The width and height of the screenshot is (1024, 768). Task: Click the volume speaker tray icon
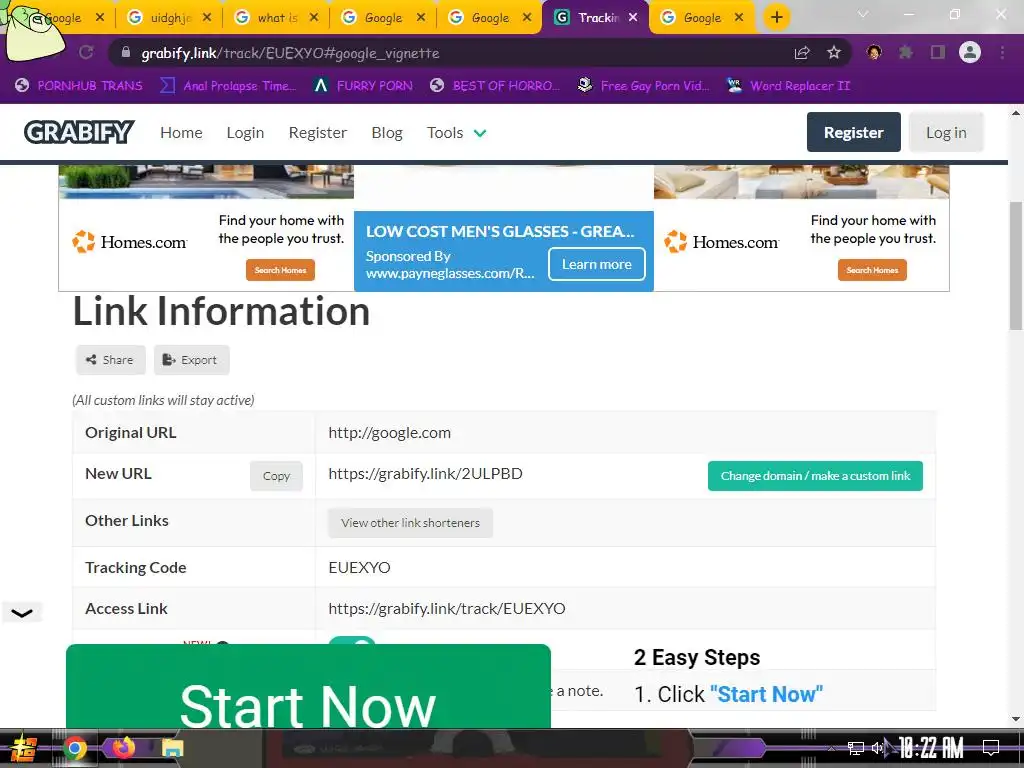coord(878,747)
